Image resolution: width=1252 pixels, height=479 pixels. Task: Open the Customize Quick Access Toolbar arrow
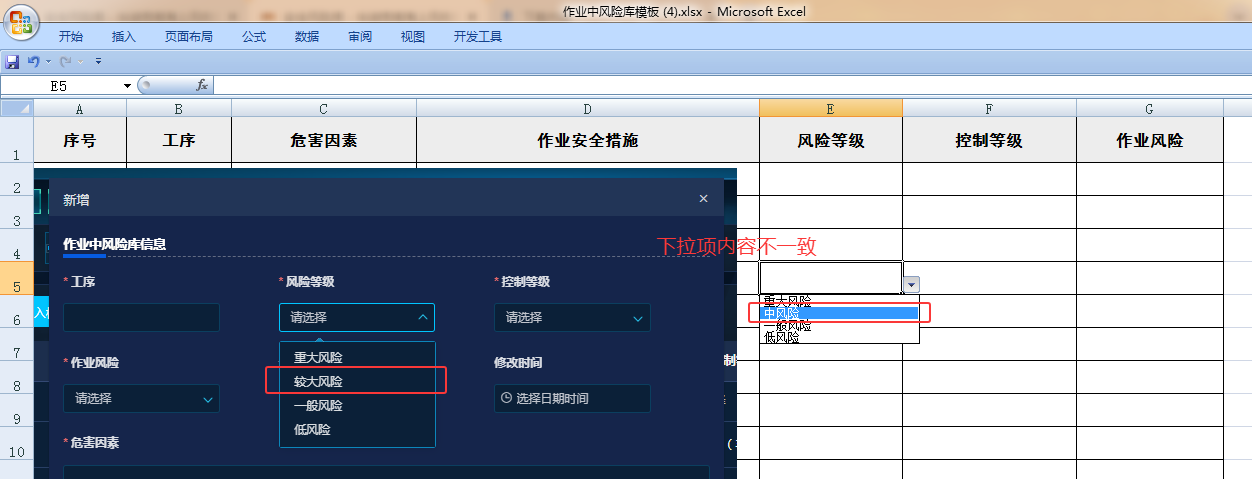98,62
